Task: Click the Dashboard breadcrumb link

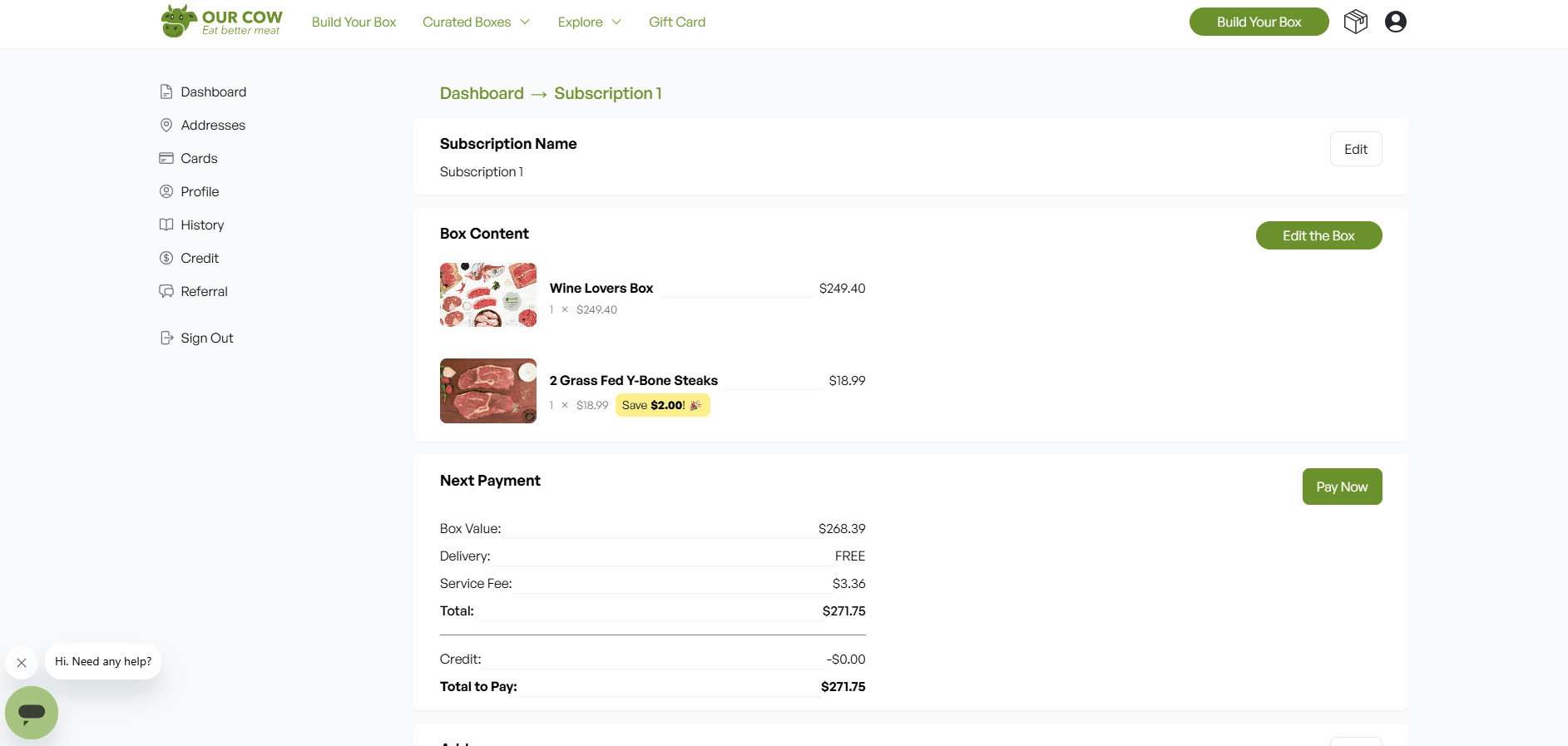Action: pos(482,93)
